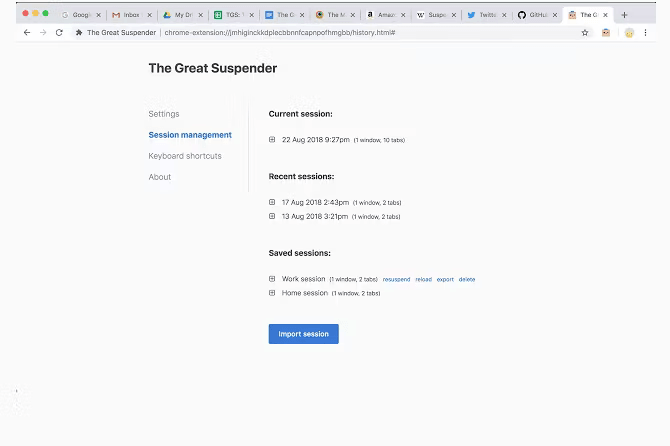Close the Google tab
Image resolution: width=670 pixels, height=446 pixels.
(98, 15)
